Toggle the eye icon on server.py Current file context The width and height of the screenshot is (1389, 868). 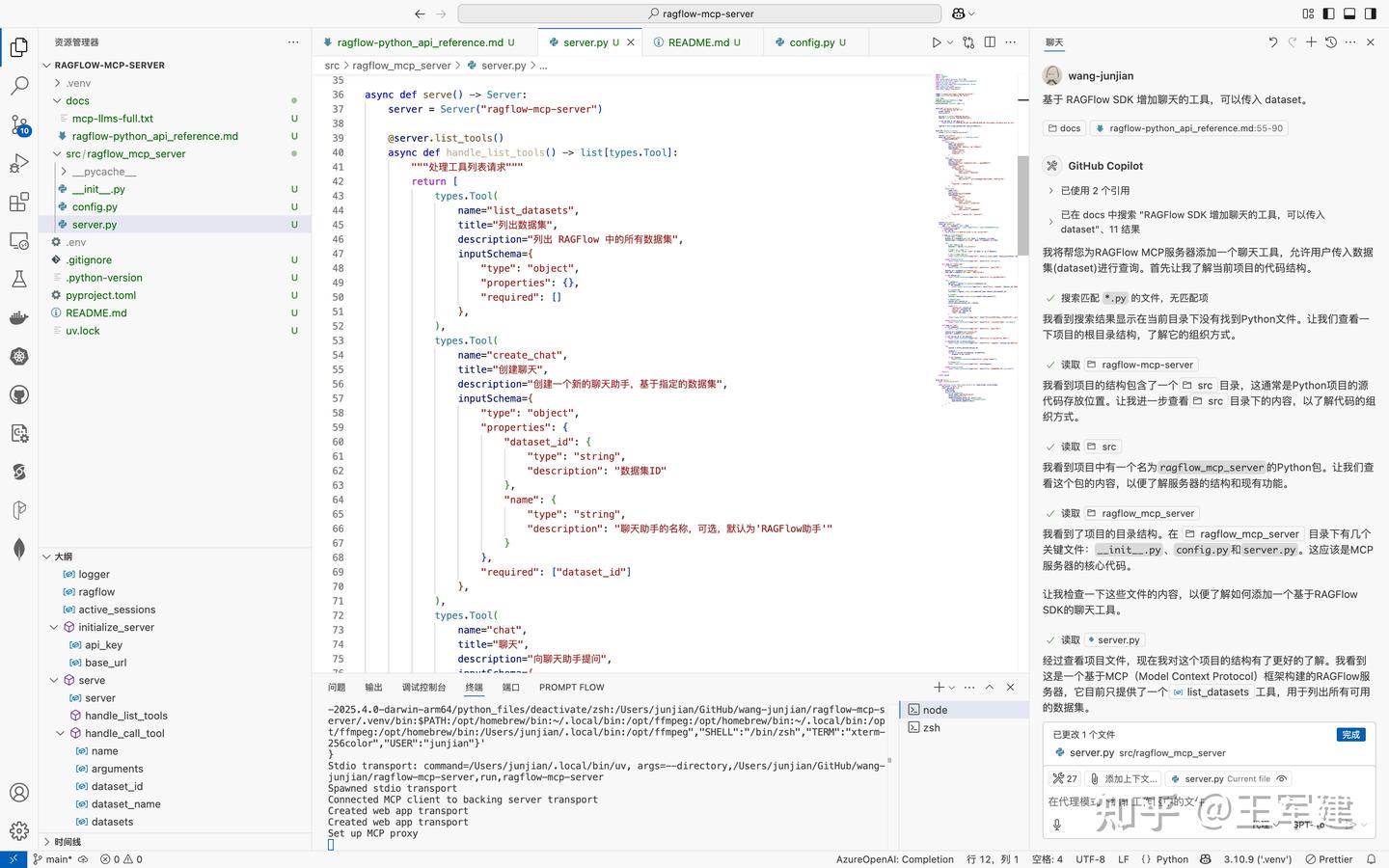click(1281, 778)
